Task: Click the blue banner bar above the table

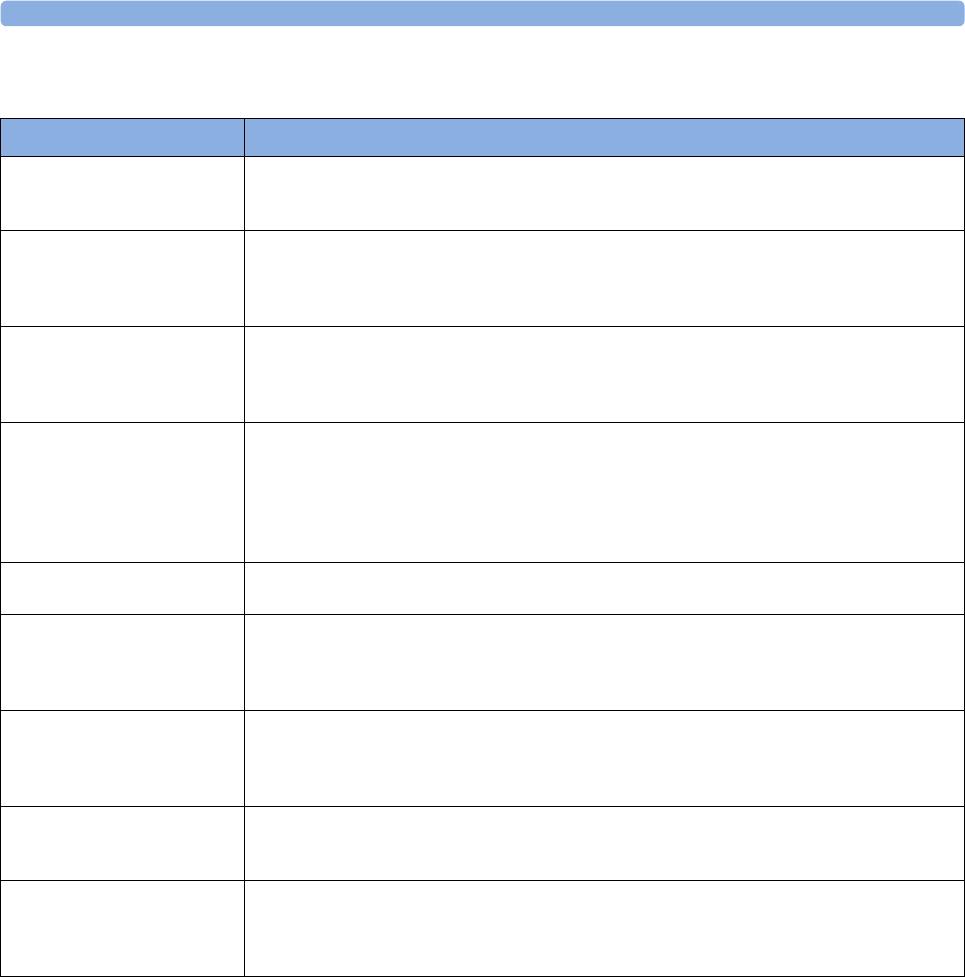Action: (482, 13)
